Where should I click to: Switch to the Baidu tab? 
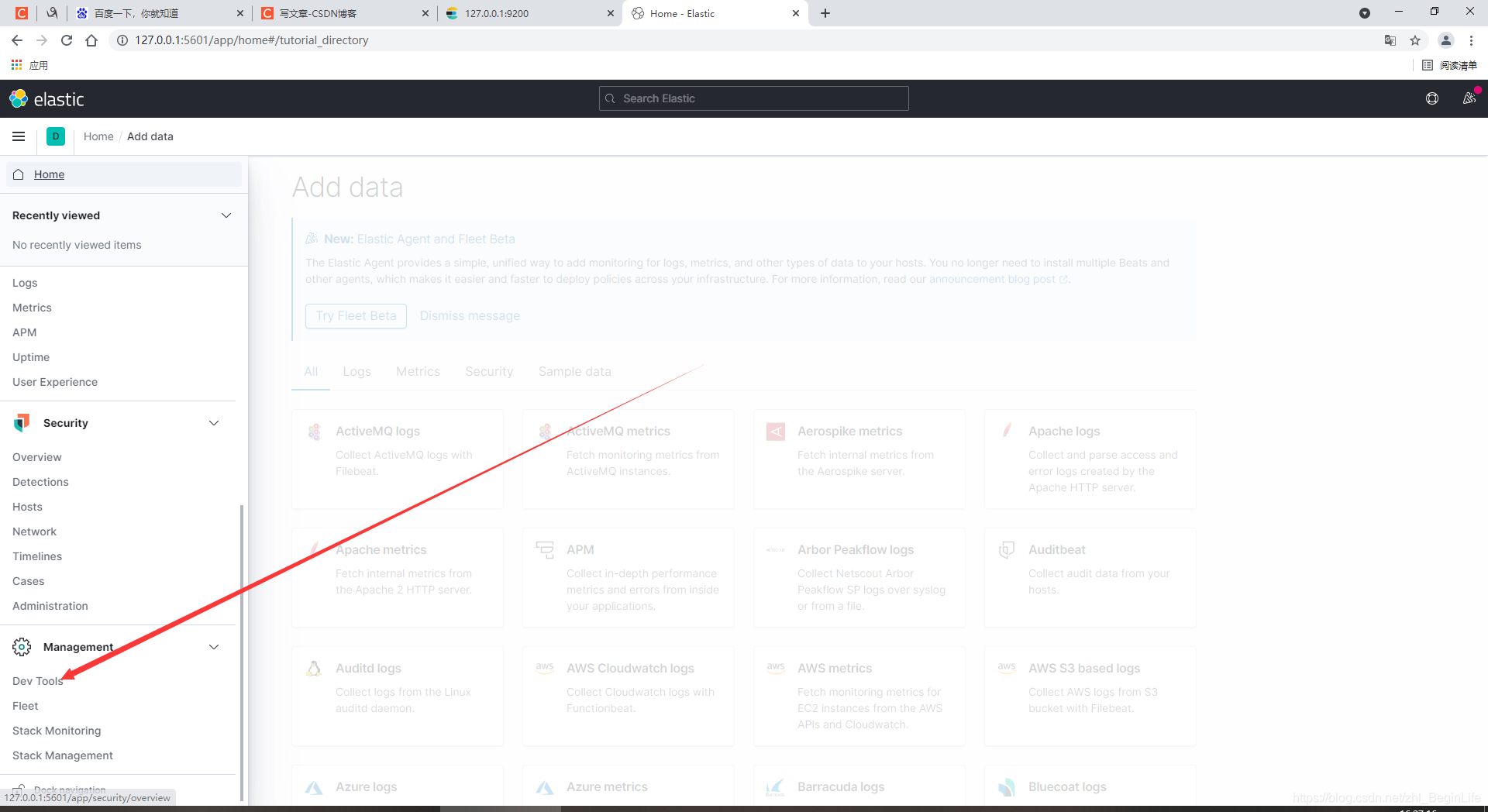(159, 13)
